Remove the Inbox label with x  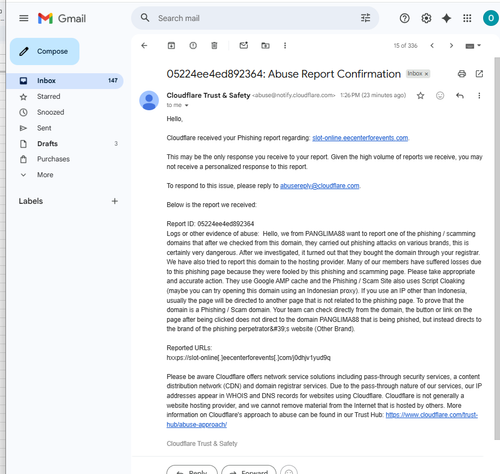(426, 74)
